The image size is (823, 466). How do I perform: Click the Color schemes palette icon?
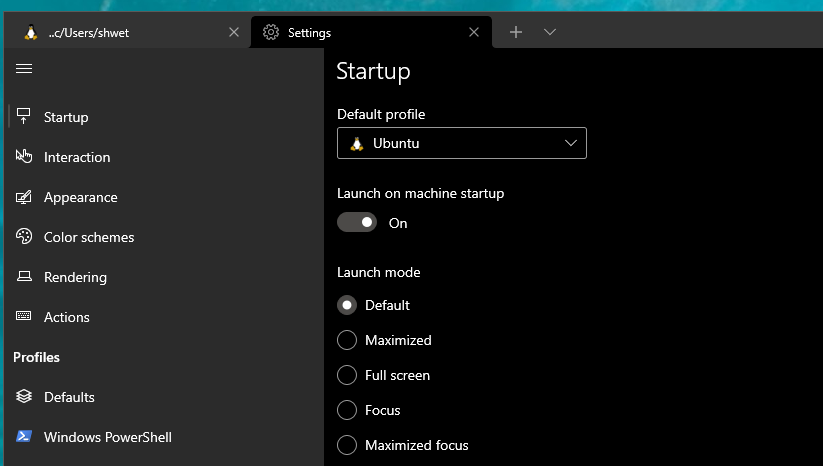tap(24, 237)
